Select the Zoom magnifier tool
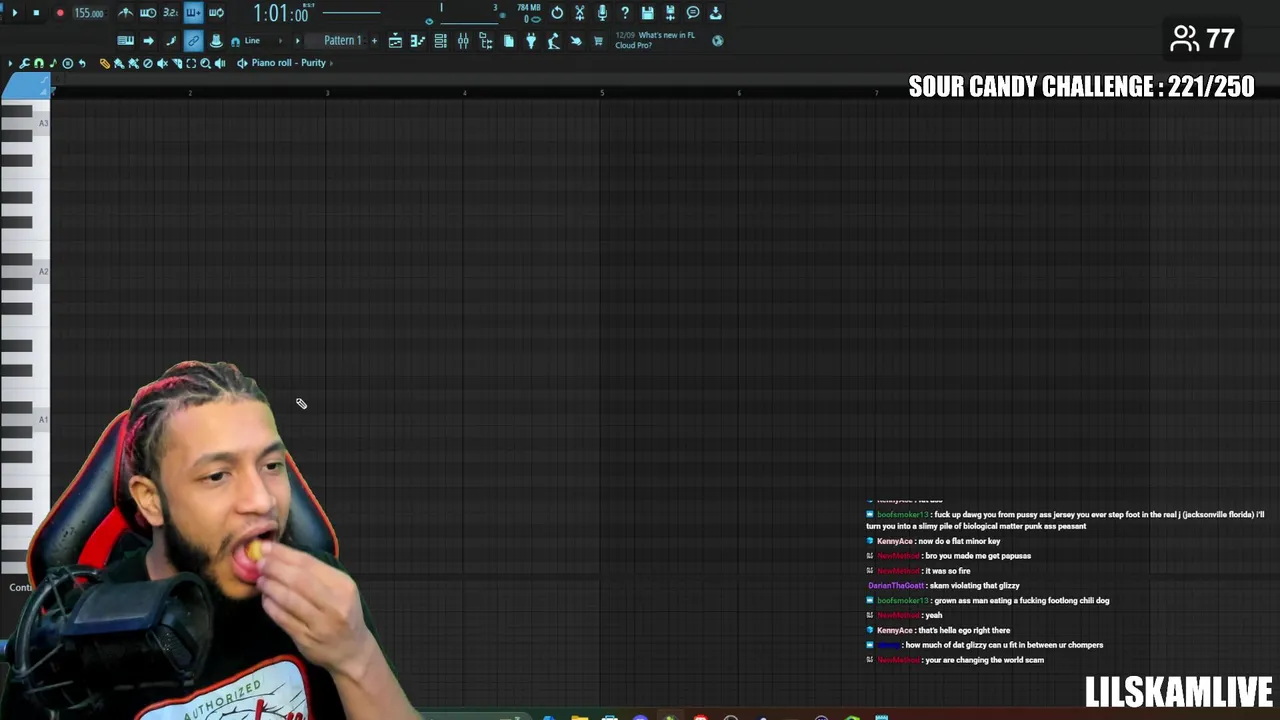The width and height of the screenshot is (1280, 720). tap(205, 63)
